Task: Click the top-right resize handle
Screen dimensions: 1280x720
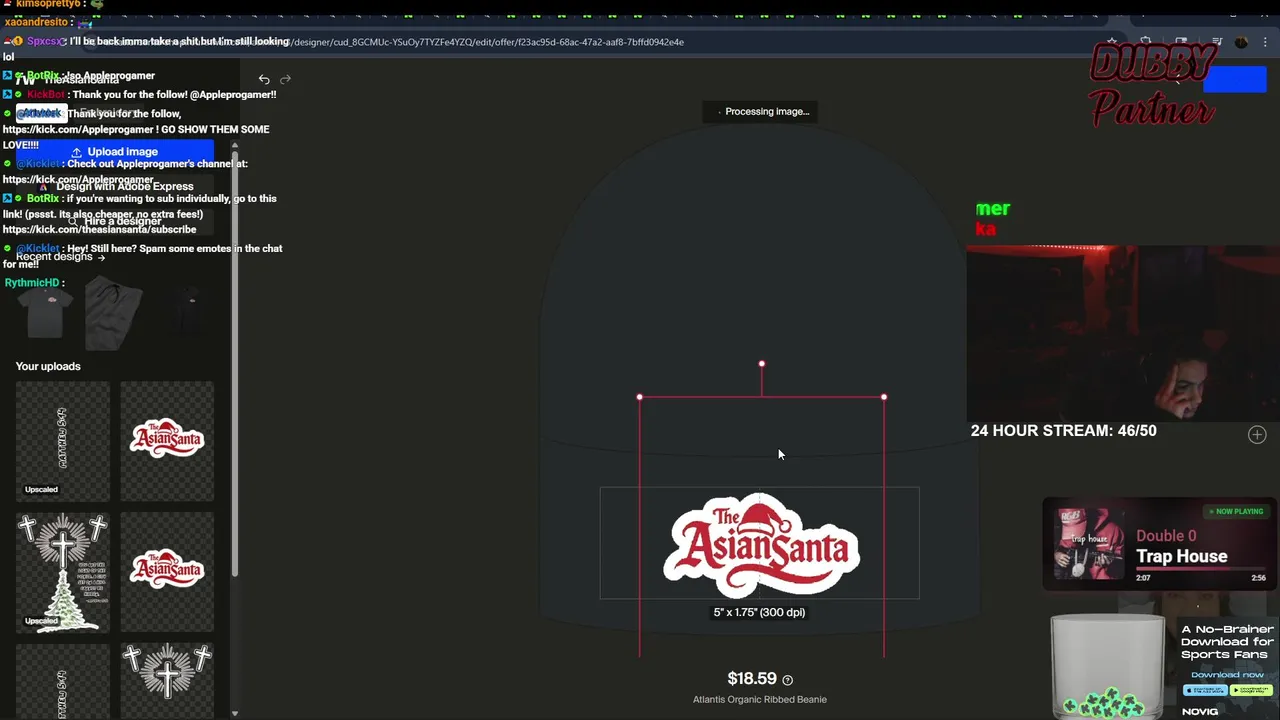Action: click(884, 397)
